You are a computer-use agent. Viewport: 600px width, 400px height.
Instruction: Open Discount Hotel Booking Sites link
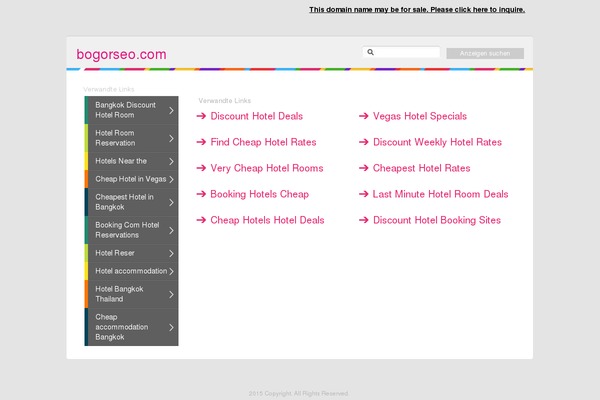[437, 220]
